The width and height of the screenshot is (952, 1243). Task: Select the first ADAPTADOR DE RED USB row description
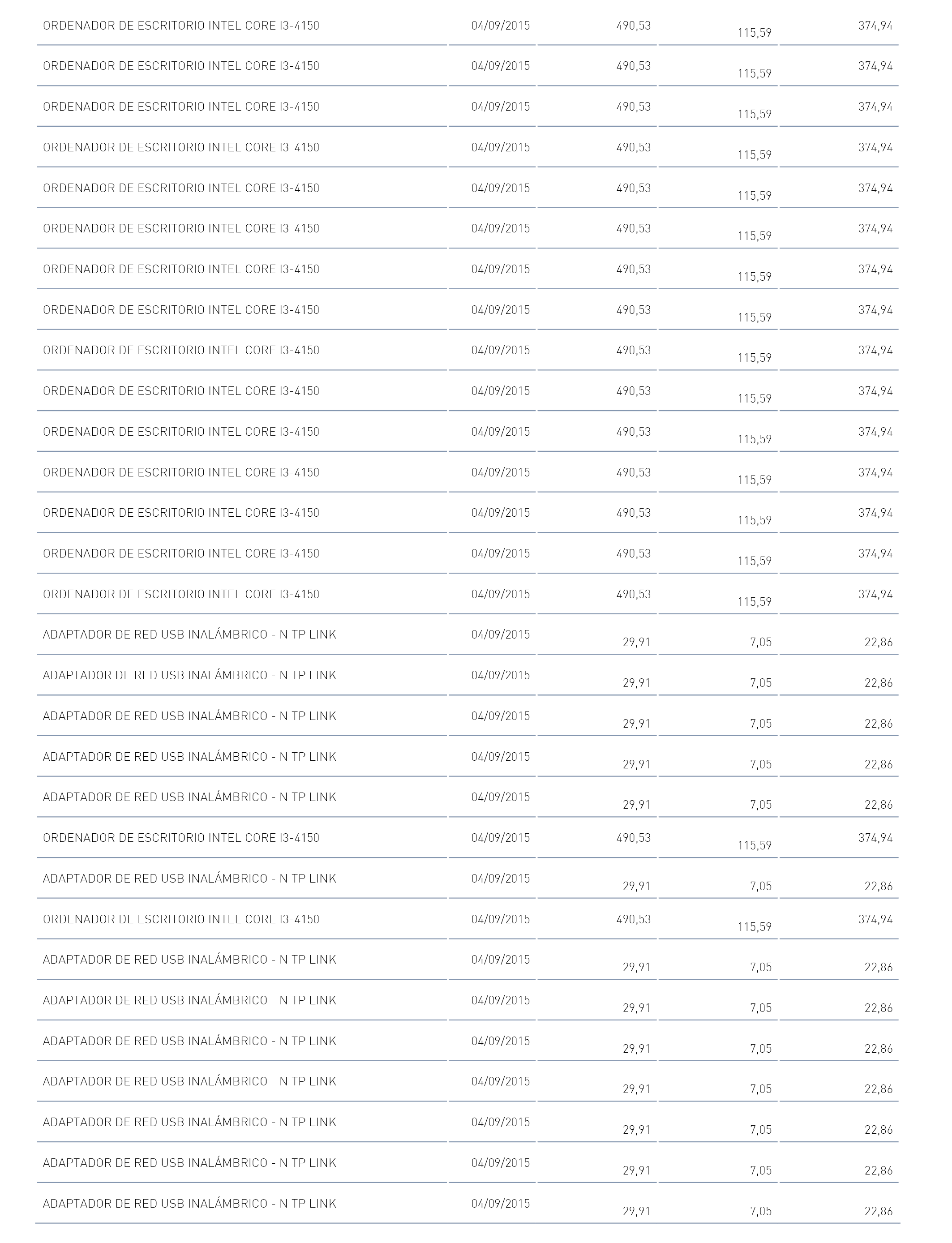[190, 634]
